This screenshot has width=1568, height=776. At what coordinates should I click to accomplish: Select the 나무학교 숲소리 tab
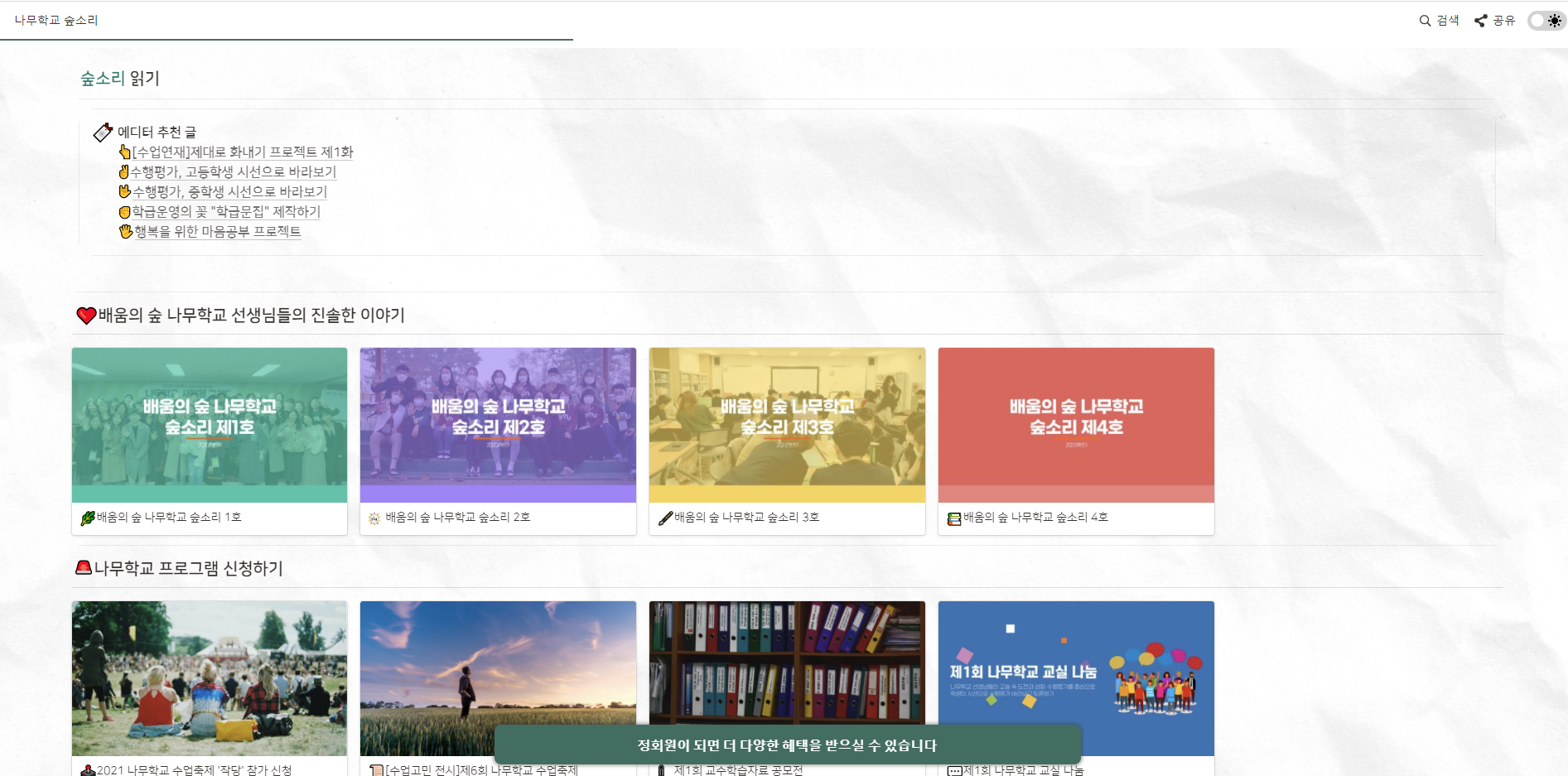pos(55,20)
